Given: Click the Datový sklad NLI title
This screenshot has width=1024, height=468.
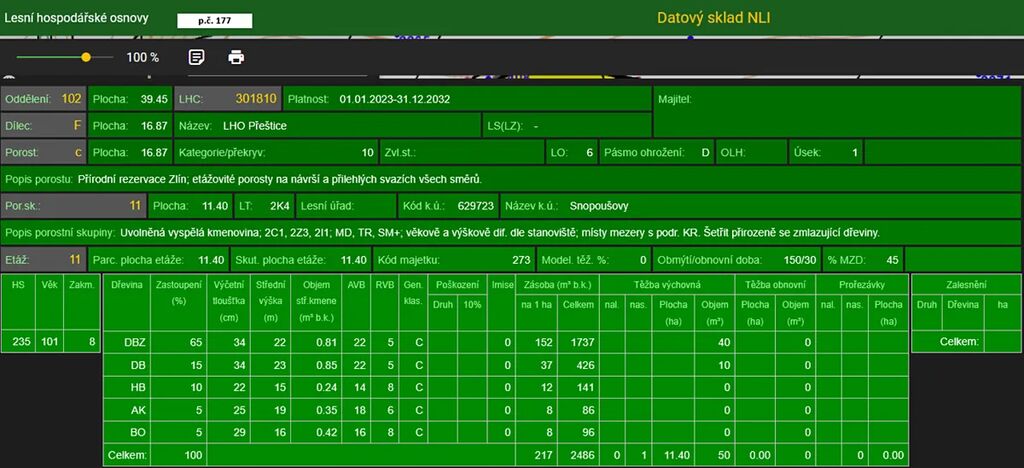Looking at the screenshot, I should click(713, 18).
